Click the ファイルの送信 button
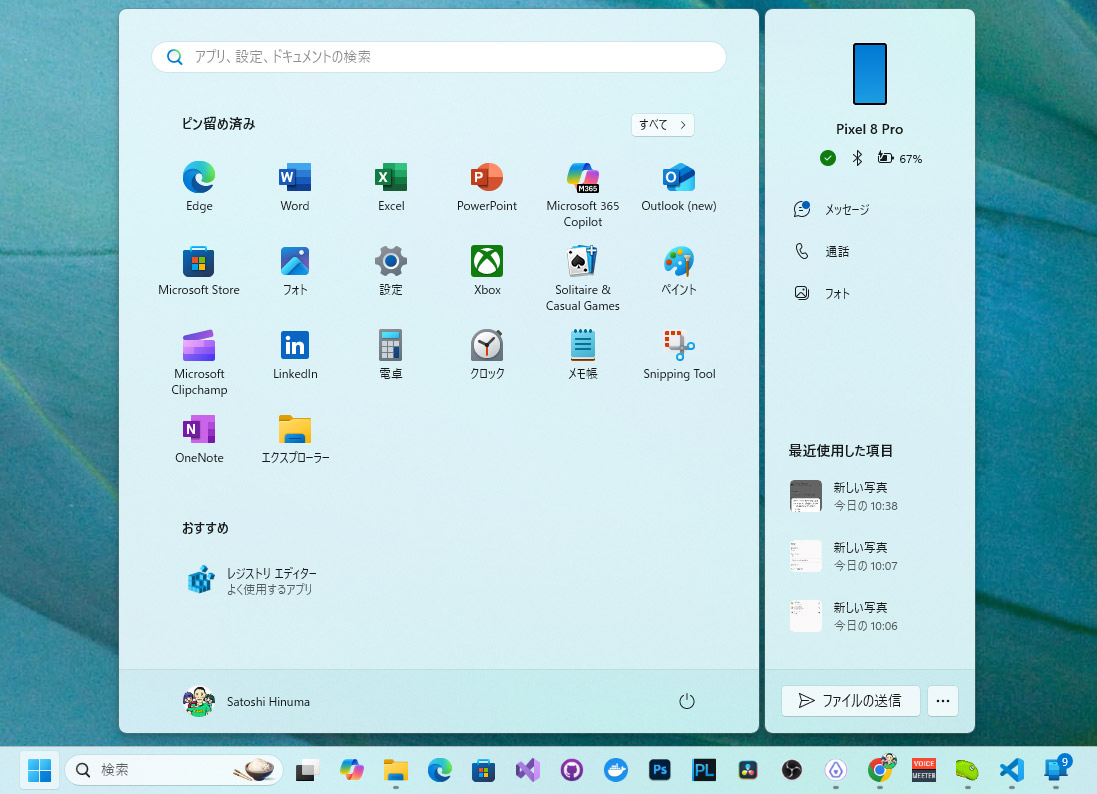 tap(851, 701)
